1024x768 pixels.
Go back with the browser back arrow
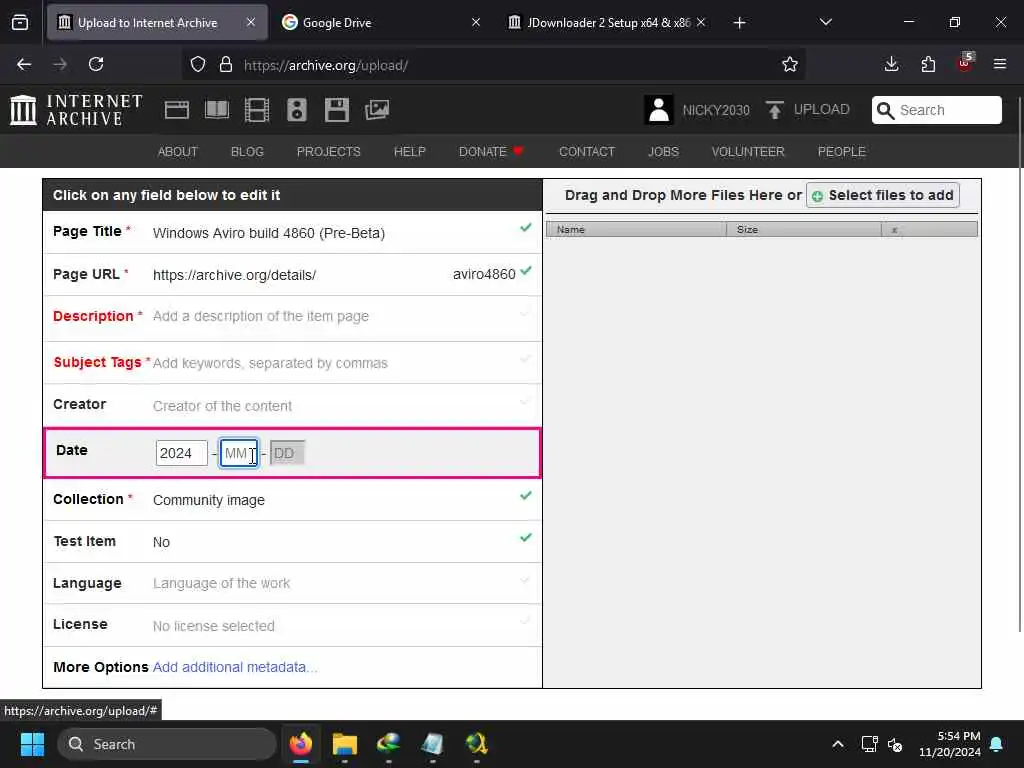tap(24, 64)
